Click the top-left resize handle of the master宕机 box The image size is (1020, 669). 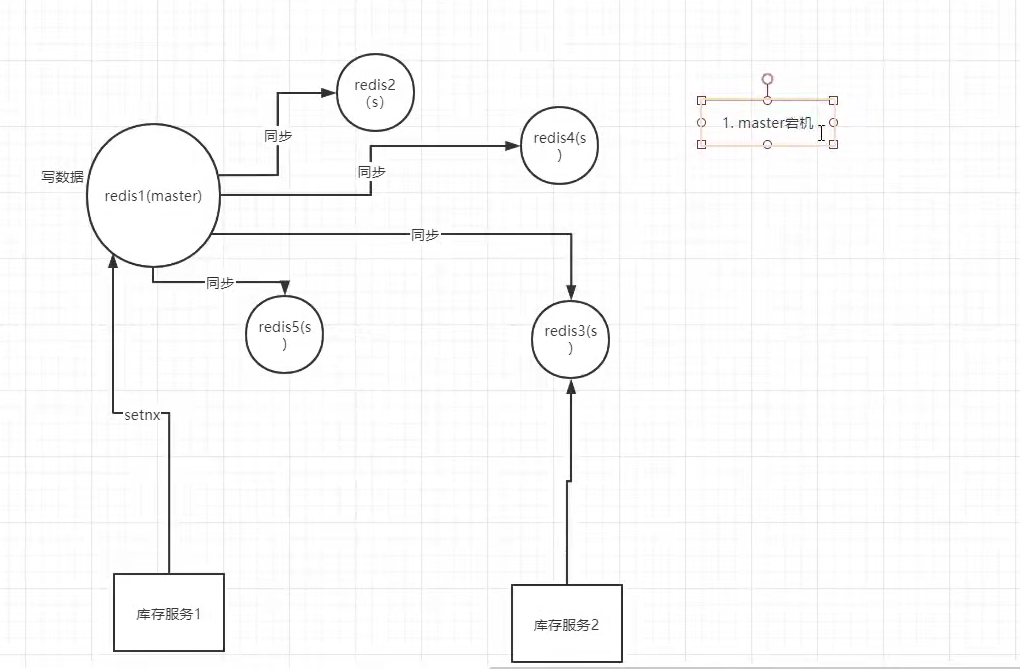click(x=701, y=100)
